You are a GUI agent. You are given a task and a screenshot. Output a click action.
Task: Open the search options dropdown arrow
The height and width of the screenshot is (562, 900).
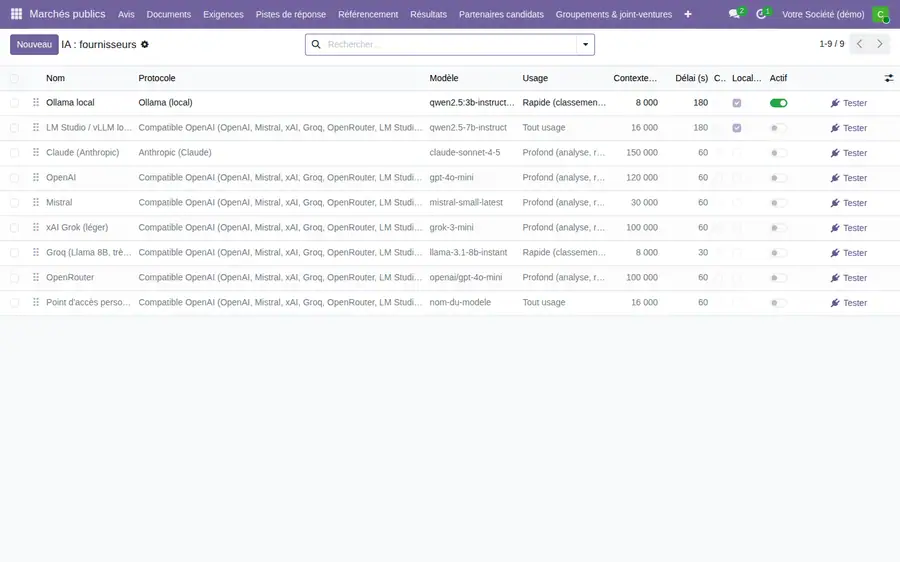tap(585, 44)
